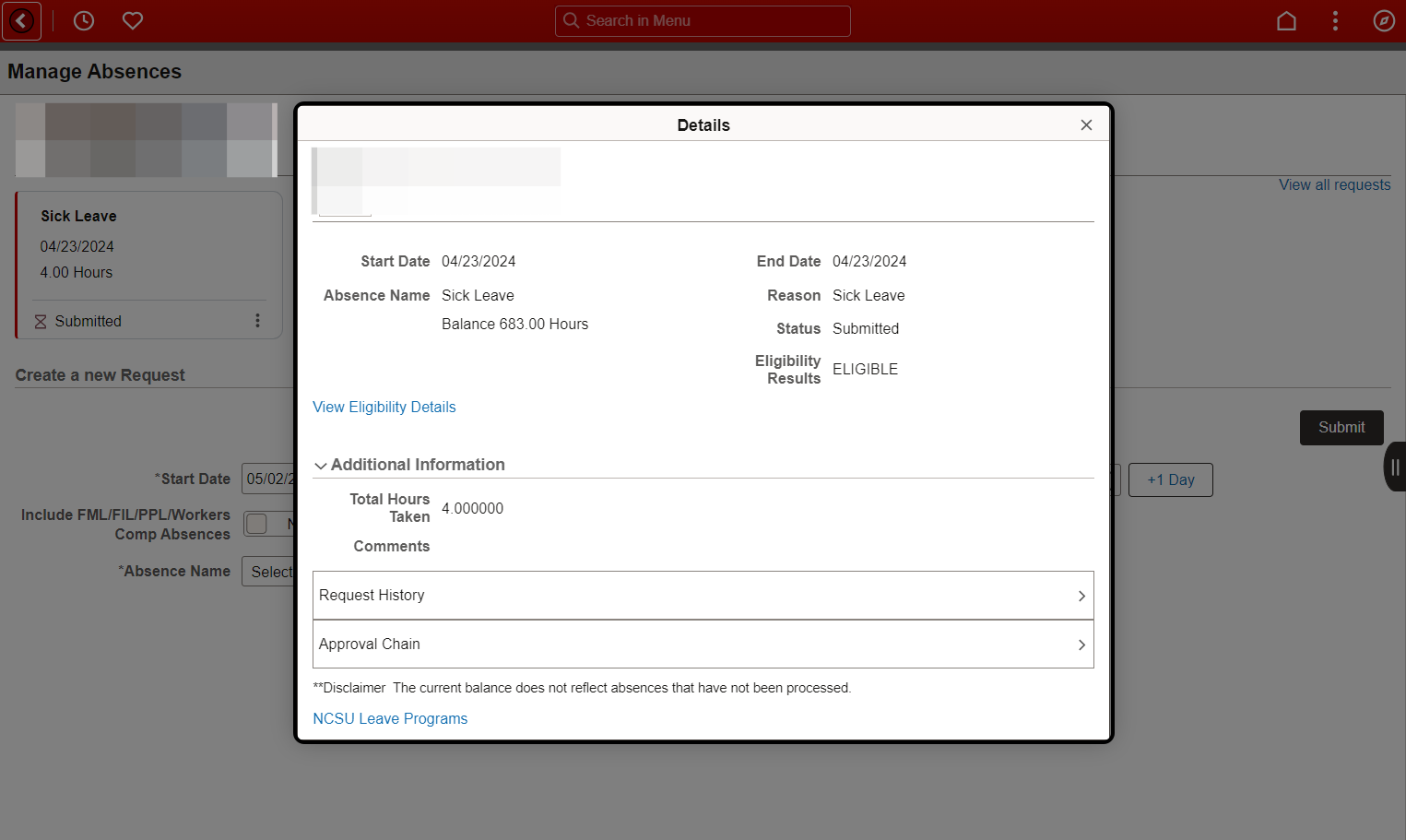Open the View Eligibility Details link
This screenshot has width=1406, height=840.
click(x=384, y=408)
